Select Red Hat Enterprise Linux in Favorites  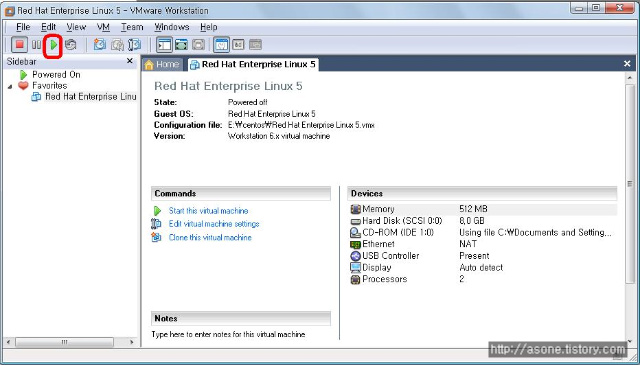click(90, 96)
